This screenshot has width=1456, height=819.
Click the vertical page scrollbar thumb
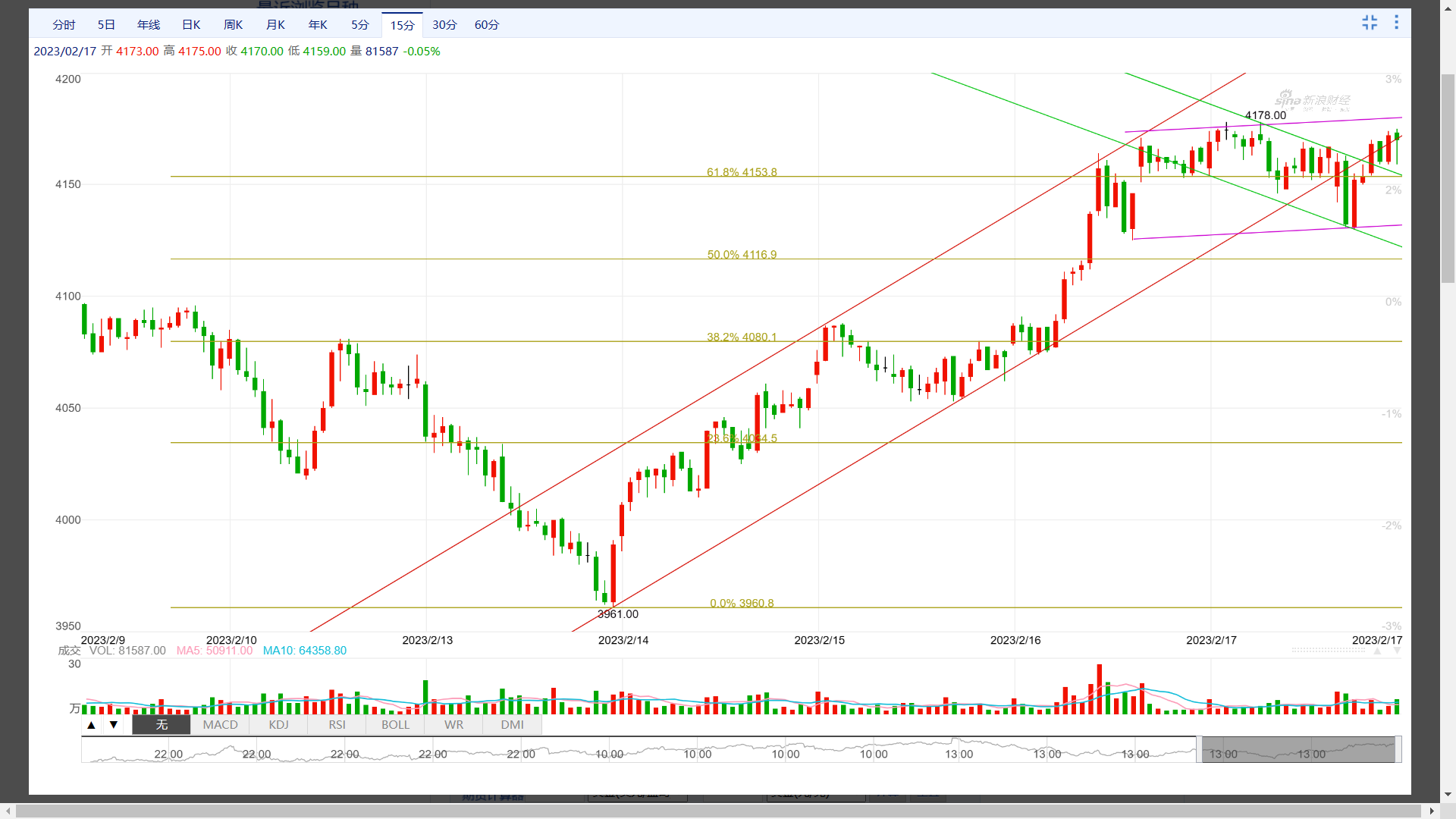coord(1448,178)
